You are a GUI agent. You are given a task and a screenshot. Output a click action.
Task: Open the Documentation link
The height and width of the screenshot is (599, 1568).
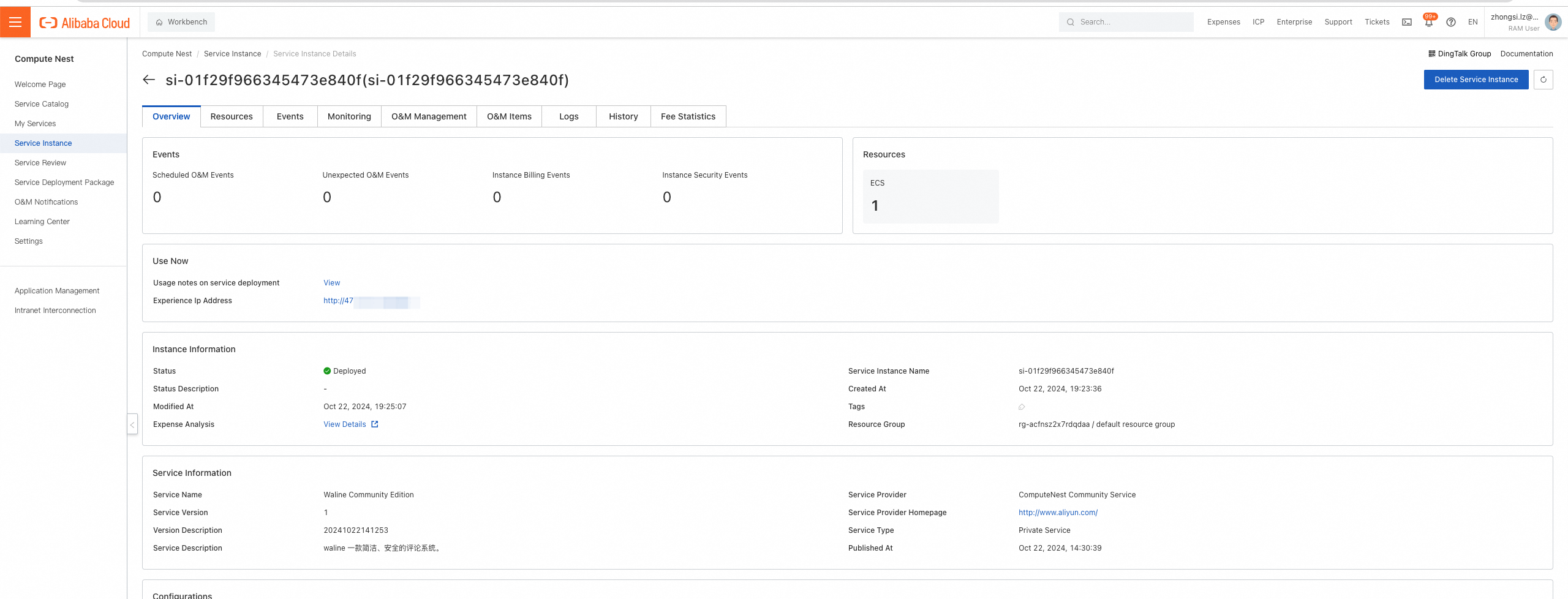click(x=1526, y=54)
